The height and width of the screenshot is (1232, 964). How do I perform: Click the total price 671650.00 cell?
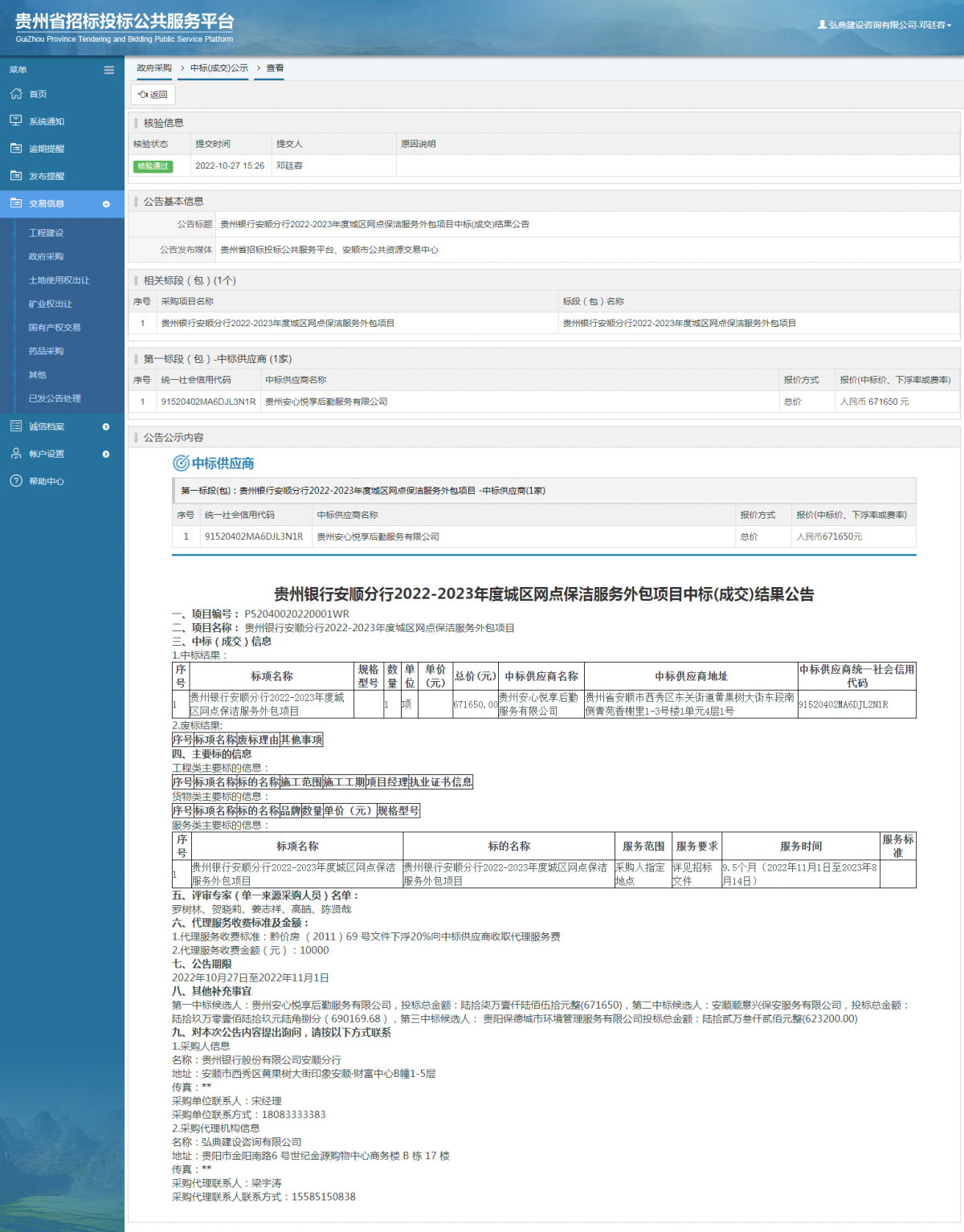475,704
